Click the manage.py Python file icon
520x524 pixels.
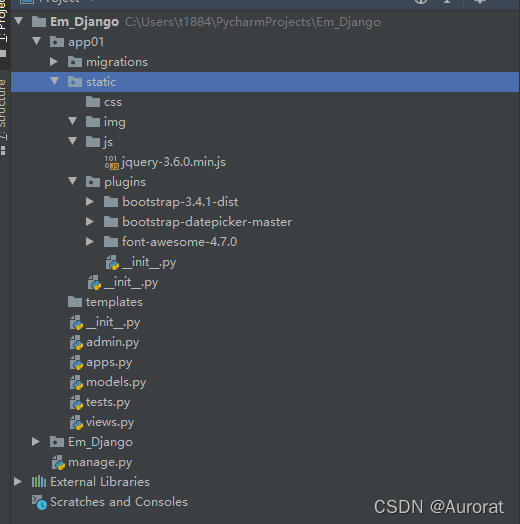point(58,463)
